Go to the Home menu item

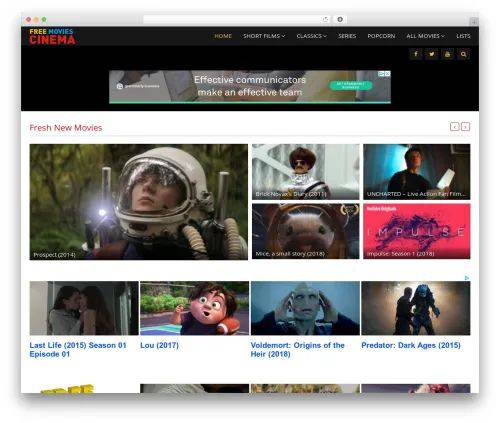(223, 36)
